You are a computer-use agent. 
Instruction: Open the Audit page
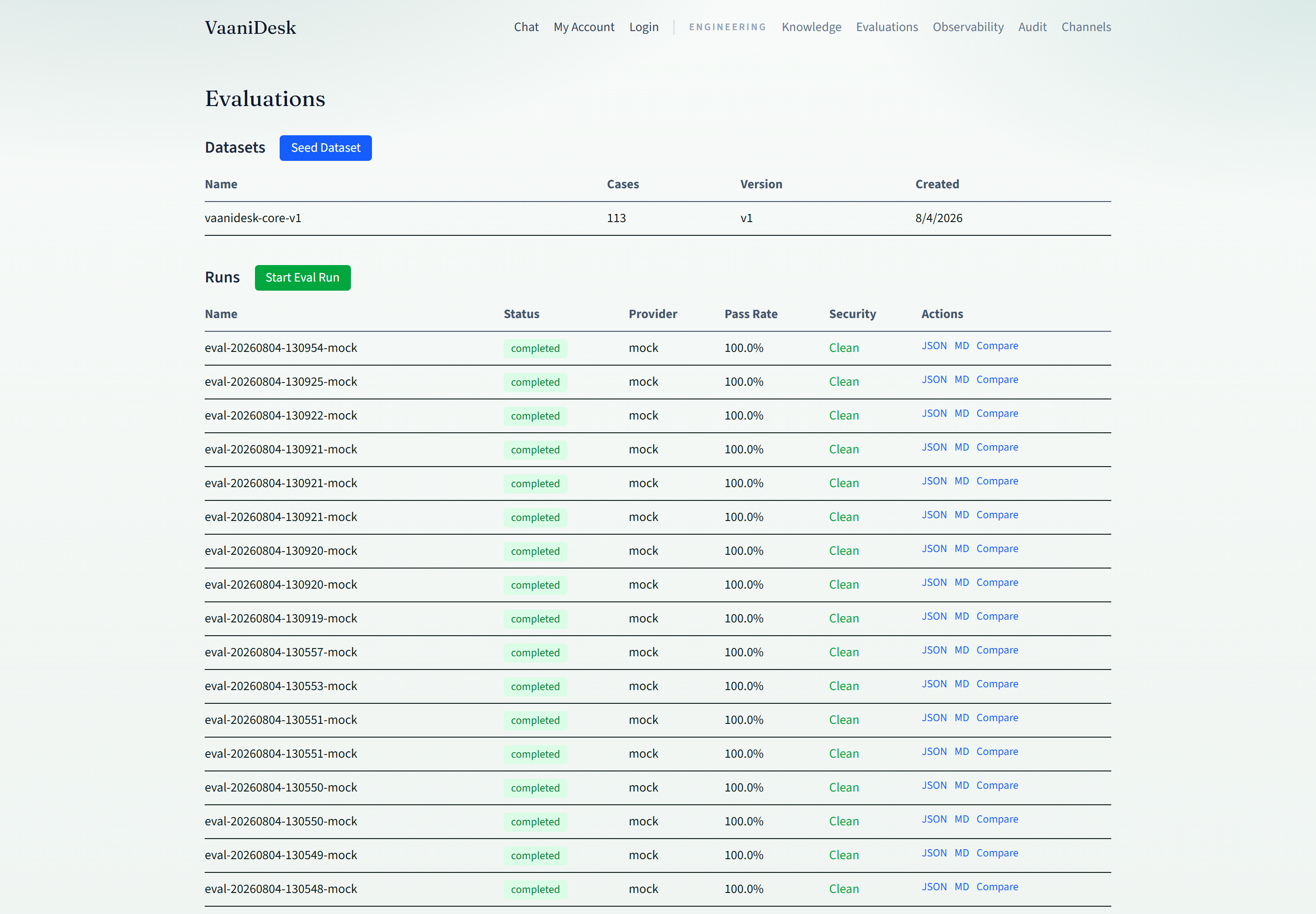[1032, 27]
